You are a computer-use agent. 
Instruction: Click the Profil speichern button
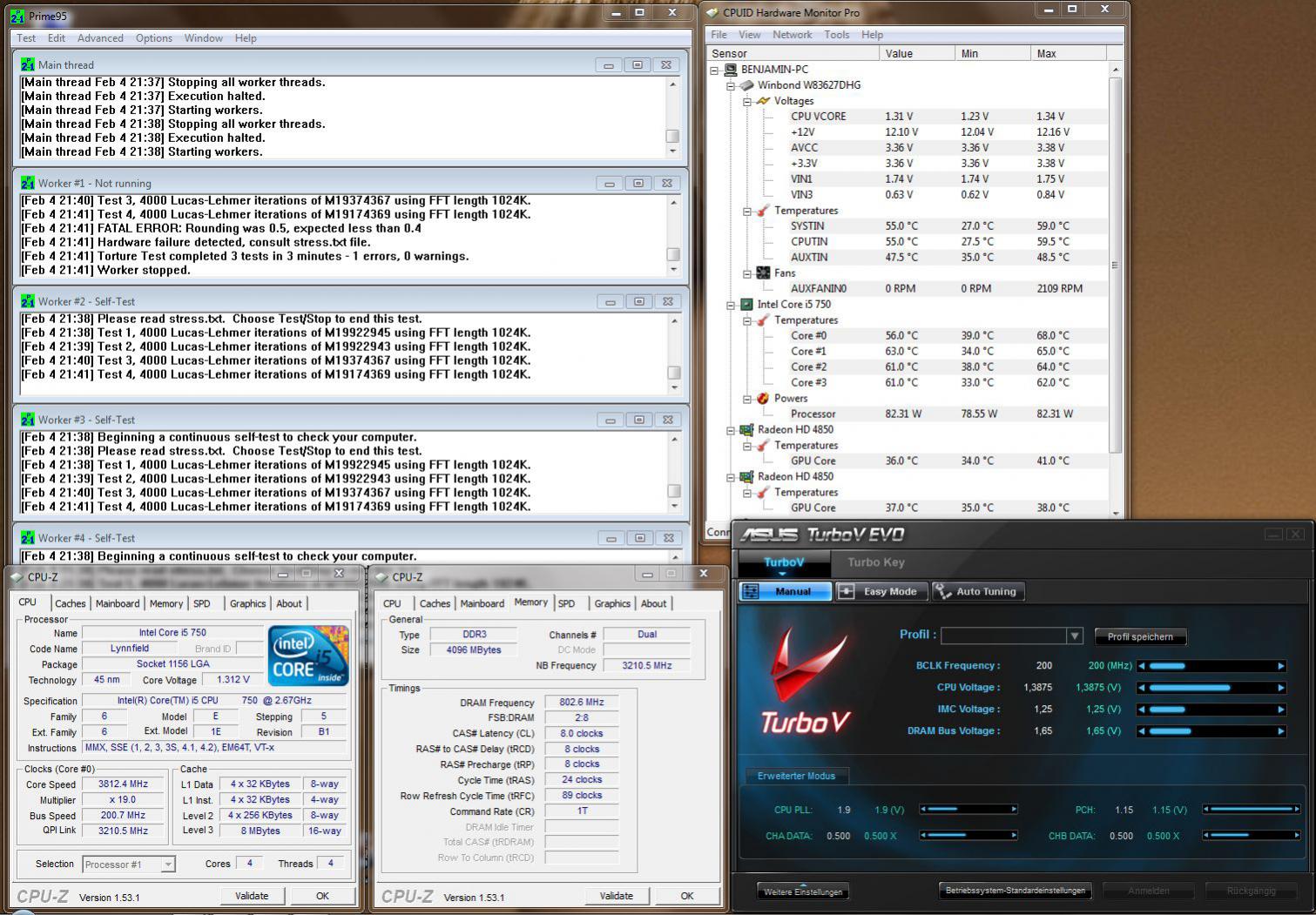coord(1140,637)
